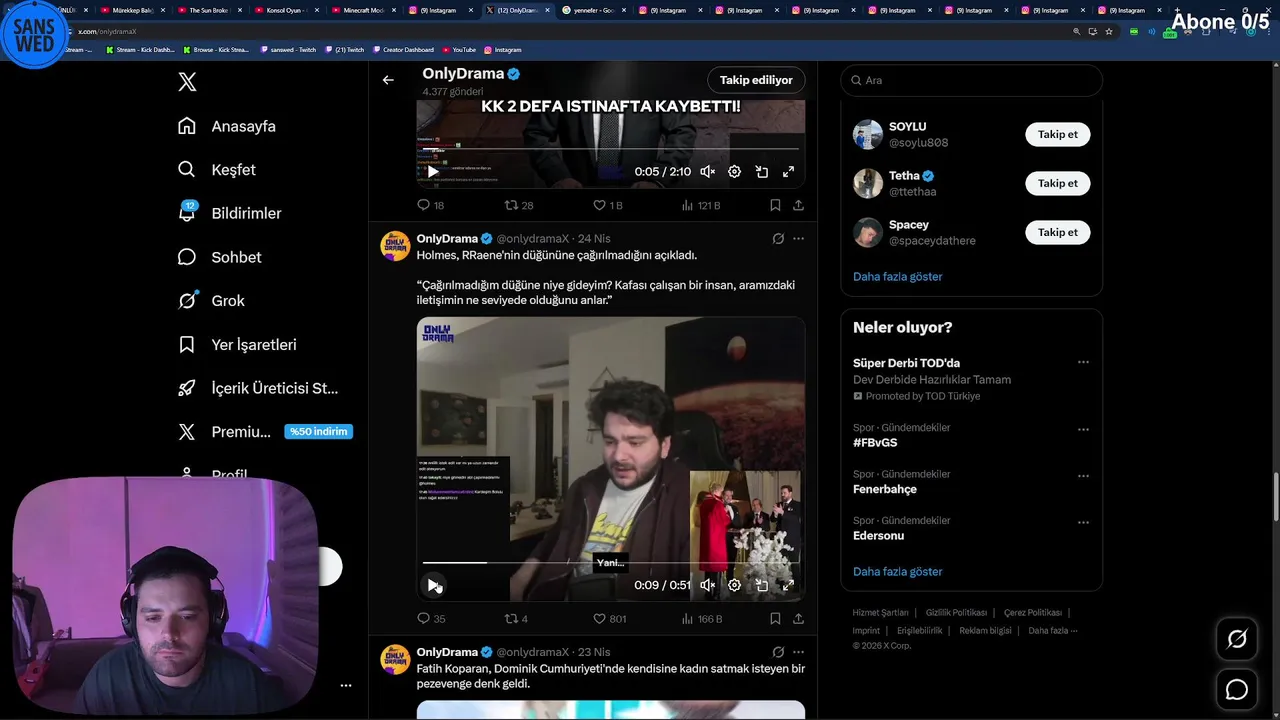This screenshot has width=1280, height=720.
Task: Open the floating chat bubble button
Action: (x=1237, y=690)
